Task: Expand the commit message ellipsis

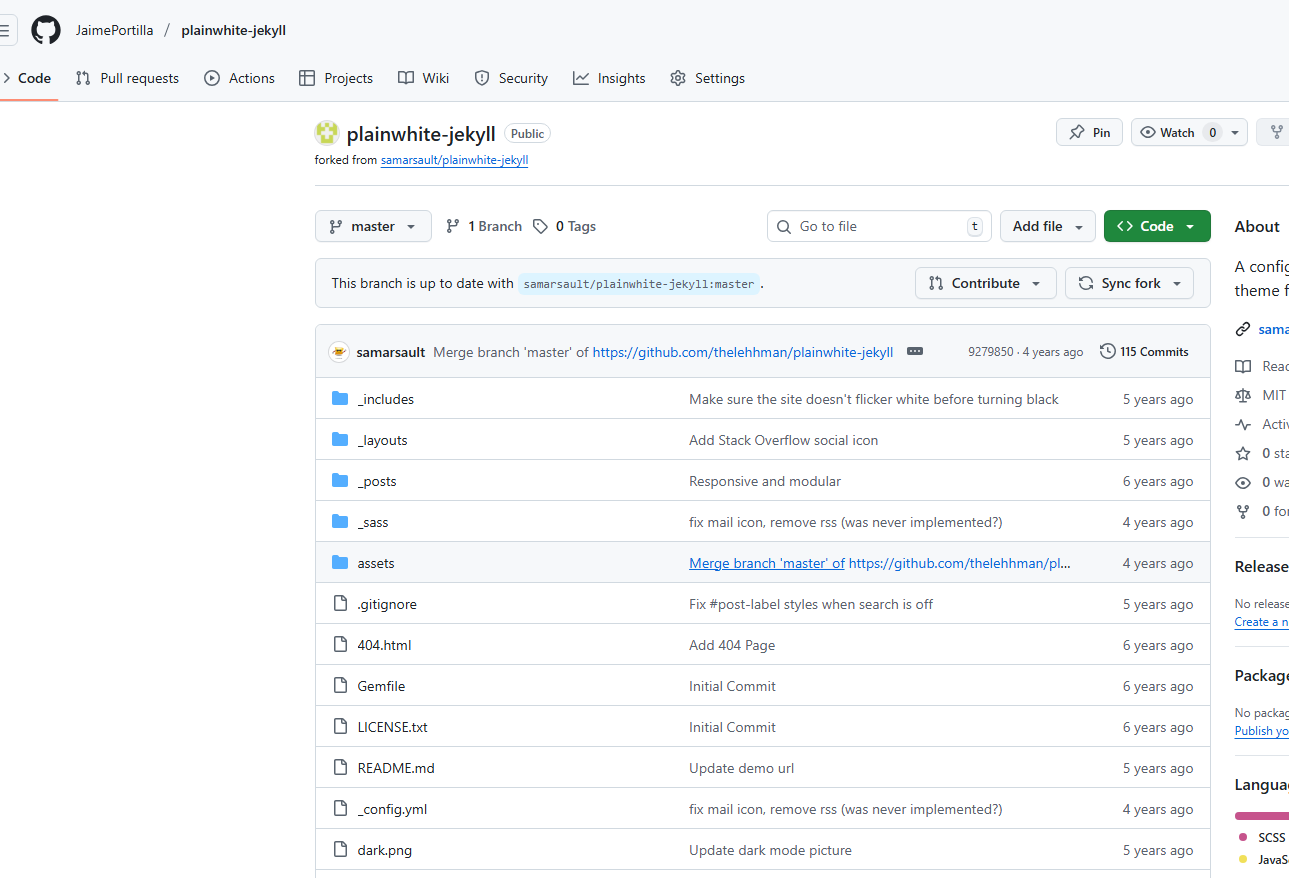Action: [x=914, y=352]
